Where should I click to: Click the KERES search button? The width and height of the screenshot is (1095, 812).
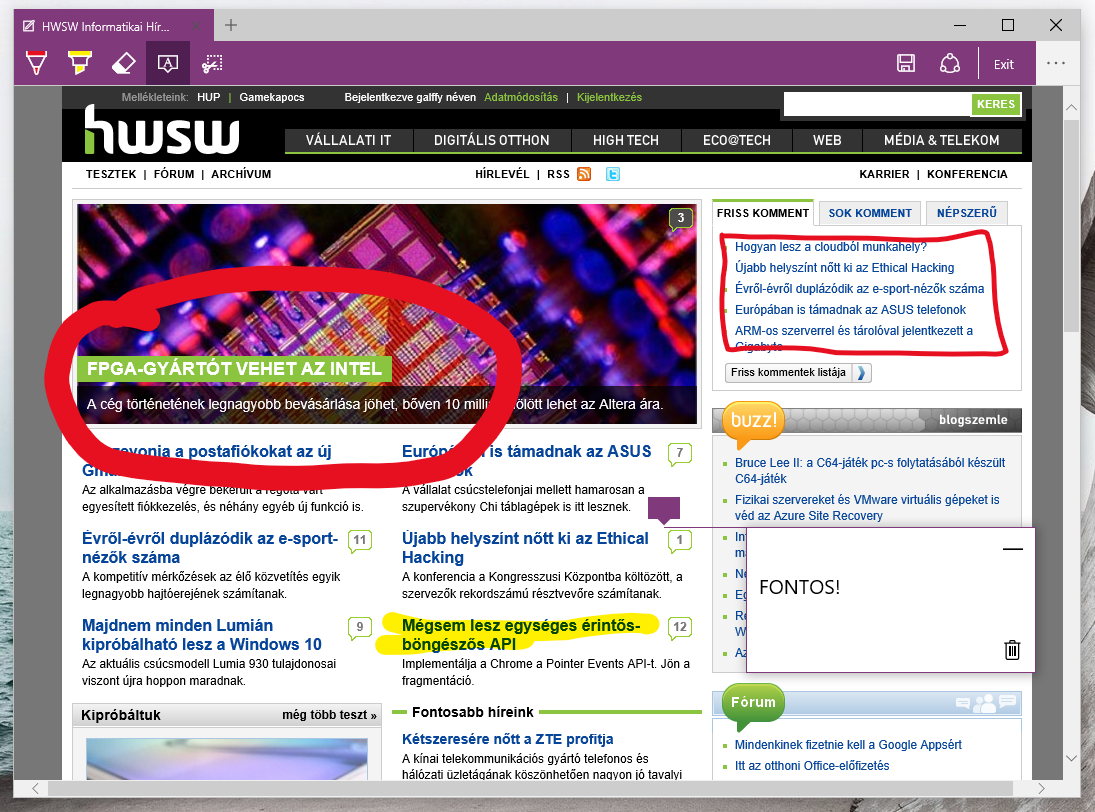pyautogui.click(x=995, y=104)
